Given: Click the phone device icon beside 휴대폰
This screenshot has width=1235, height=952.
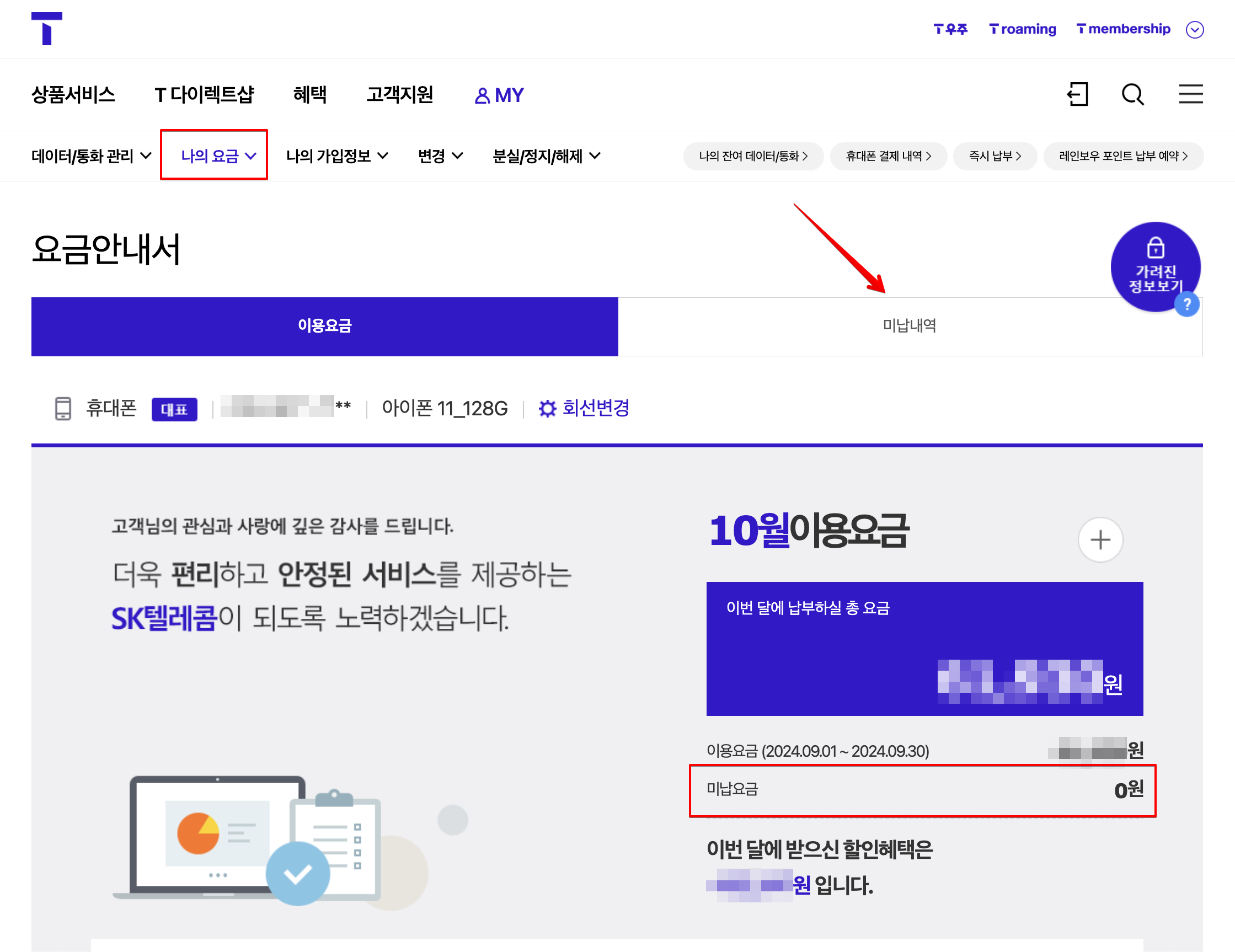Looking at the screenshot, I should pos(63,408).
